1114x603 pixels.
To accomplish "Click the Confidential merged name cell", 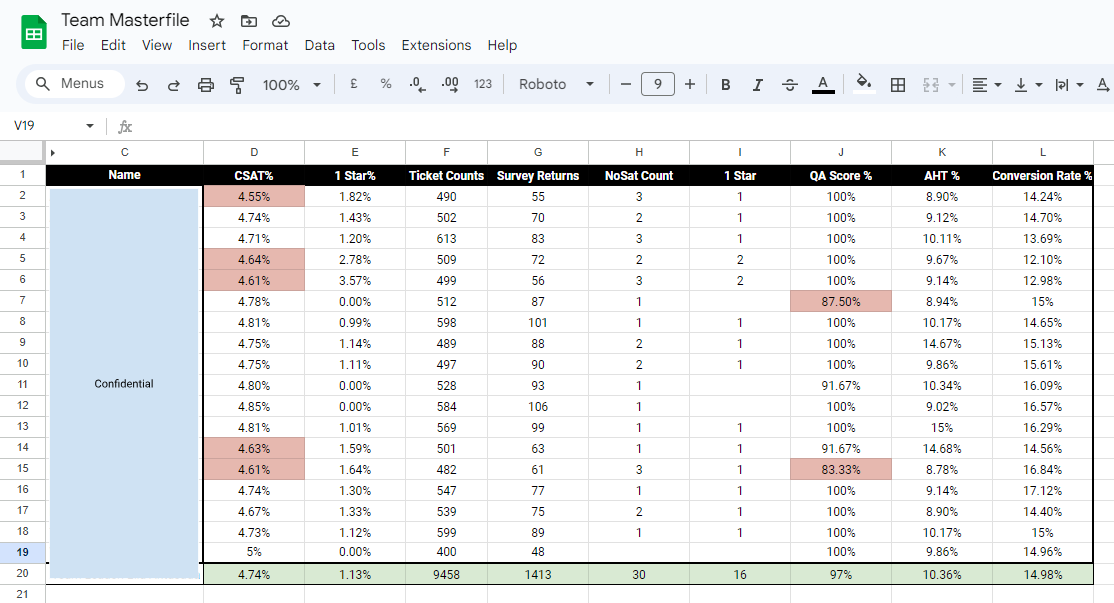I will pos(124,384).
